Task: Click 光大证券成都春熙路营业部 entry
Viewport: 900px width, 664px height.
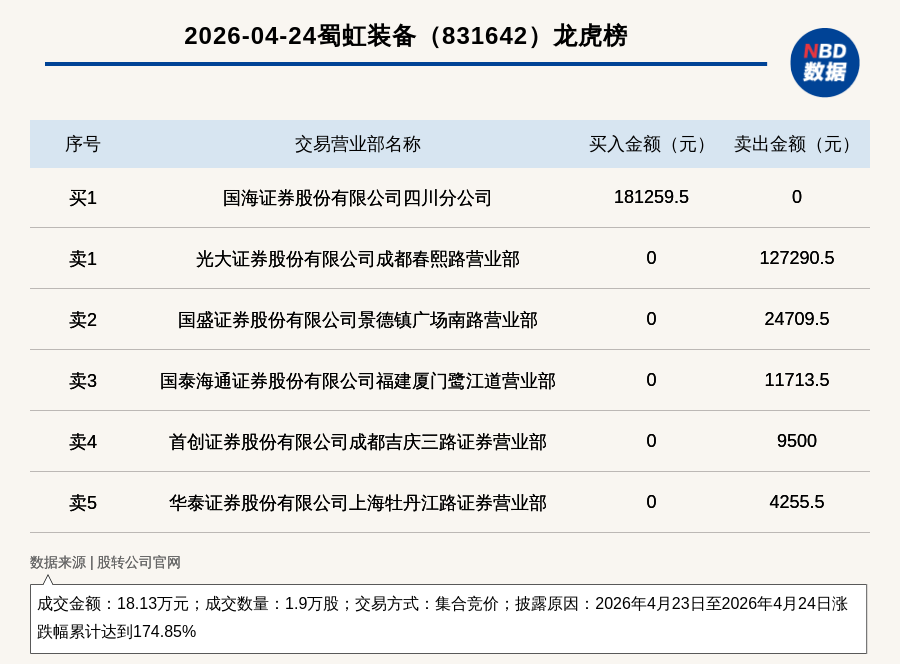Action: pos(357,259)
